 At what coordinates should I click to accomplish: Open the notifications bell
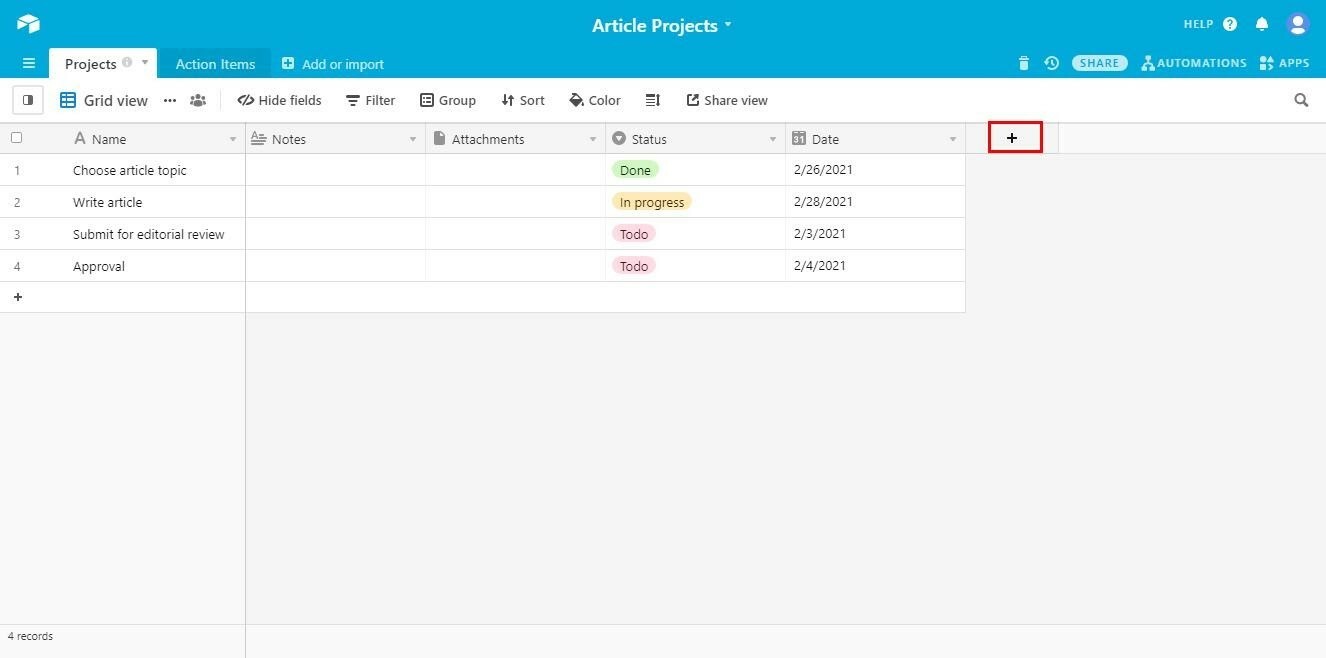(x=1262, y=24)
